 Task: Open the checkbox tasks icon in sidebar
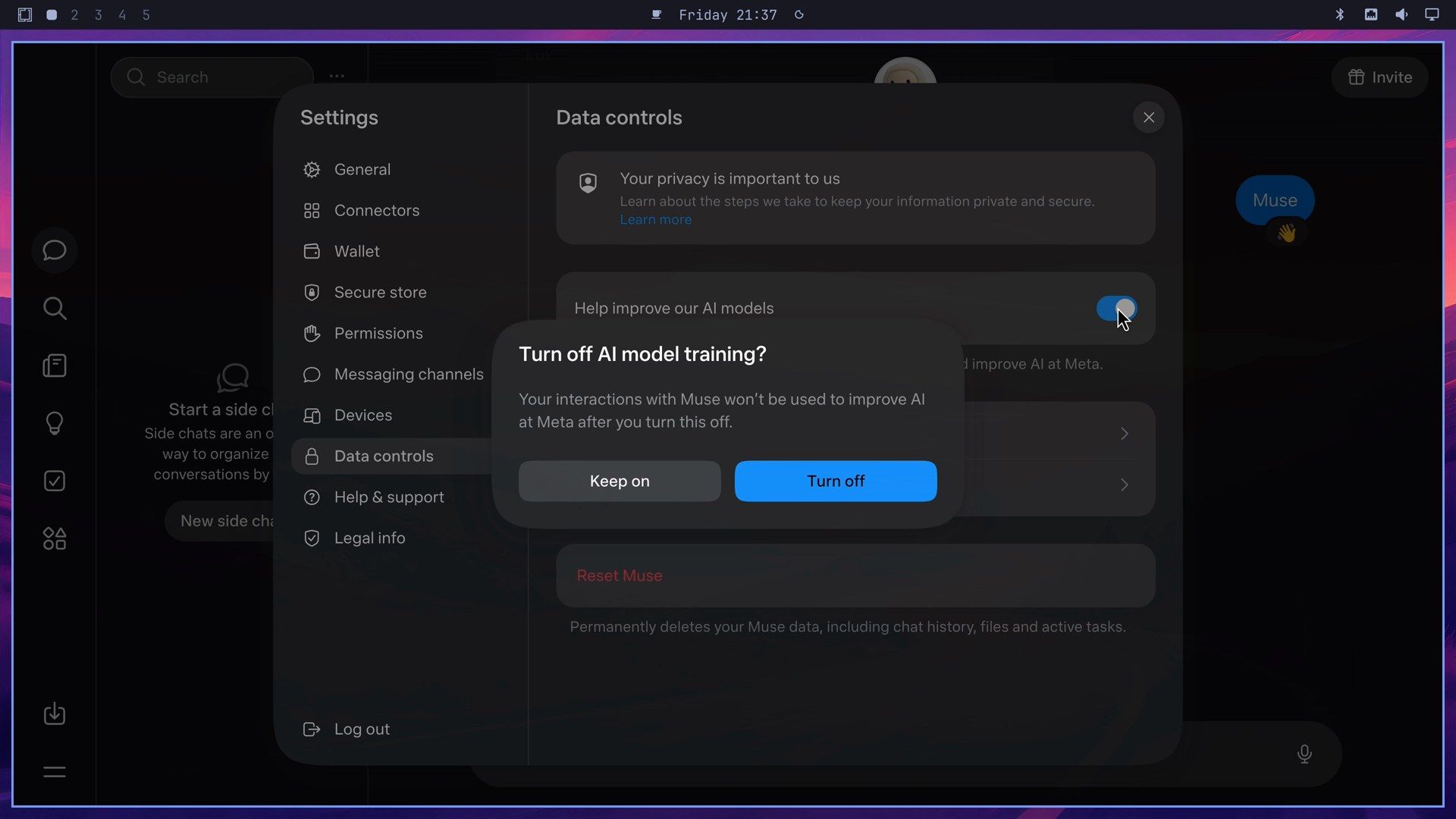point(55,481)
